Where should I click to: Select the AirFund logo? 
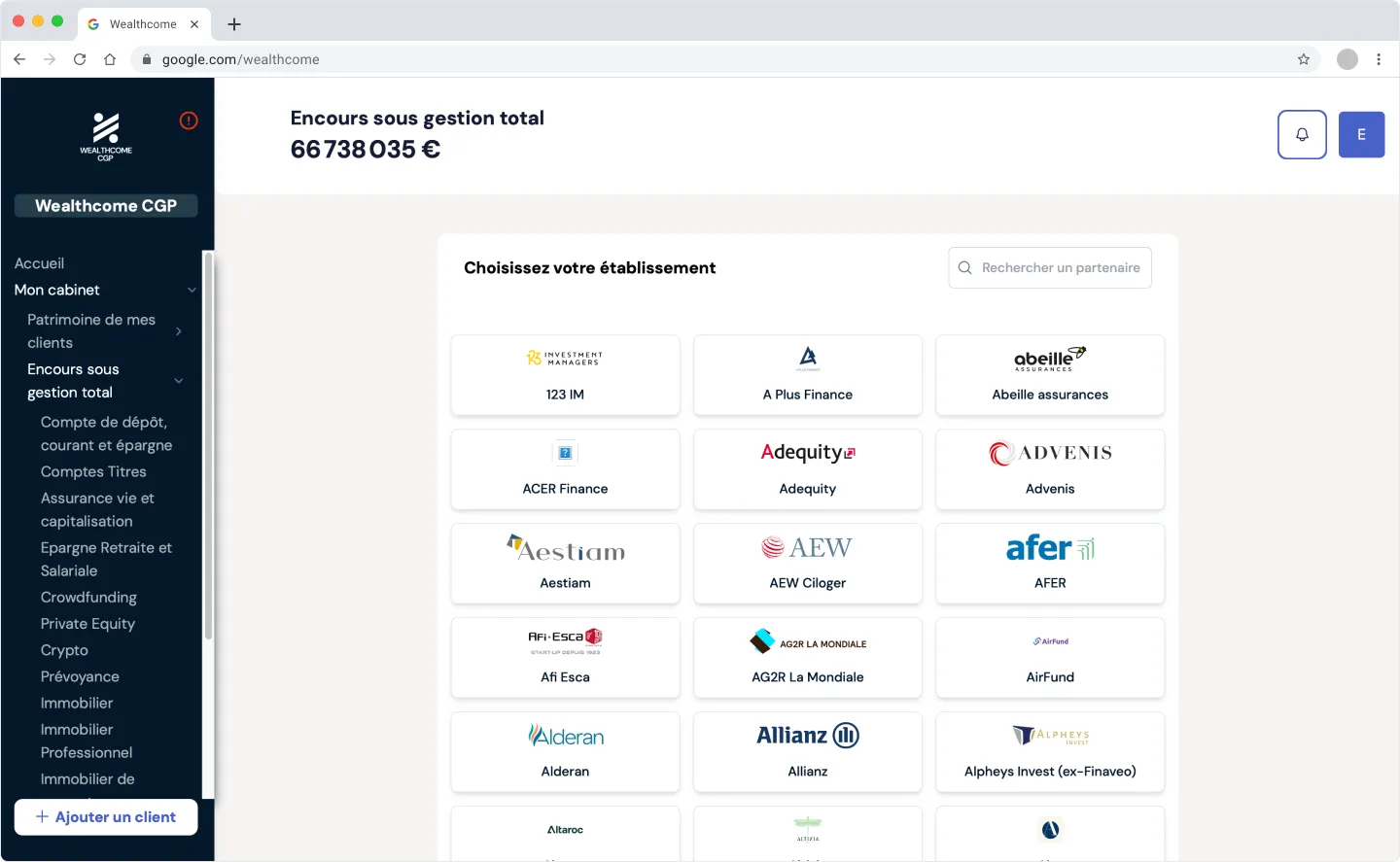(1050, 641)
